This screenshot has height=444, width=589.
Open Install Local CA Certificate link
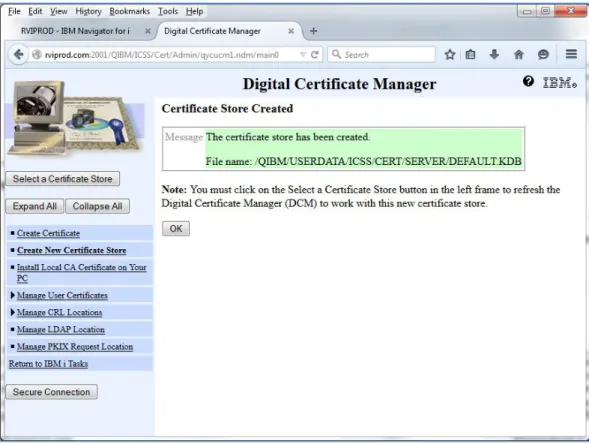82,272
